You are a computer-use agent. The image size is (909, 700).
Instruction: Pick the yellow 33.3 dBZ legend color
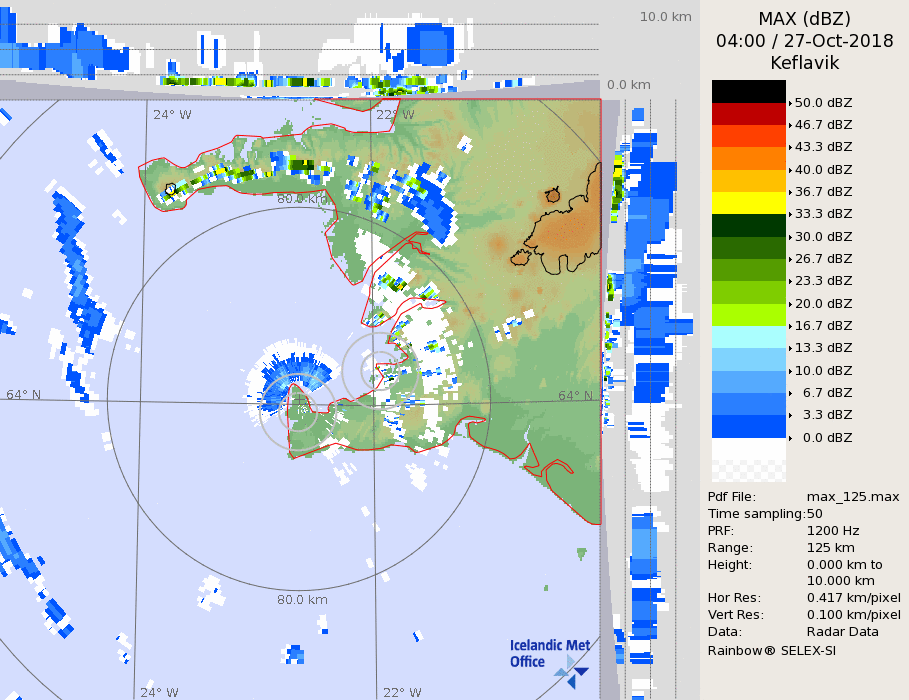[x=748, y=203]
